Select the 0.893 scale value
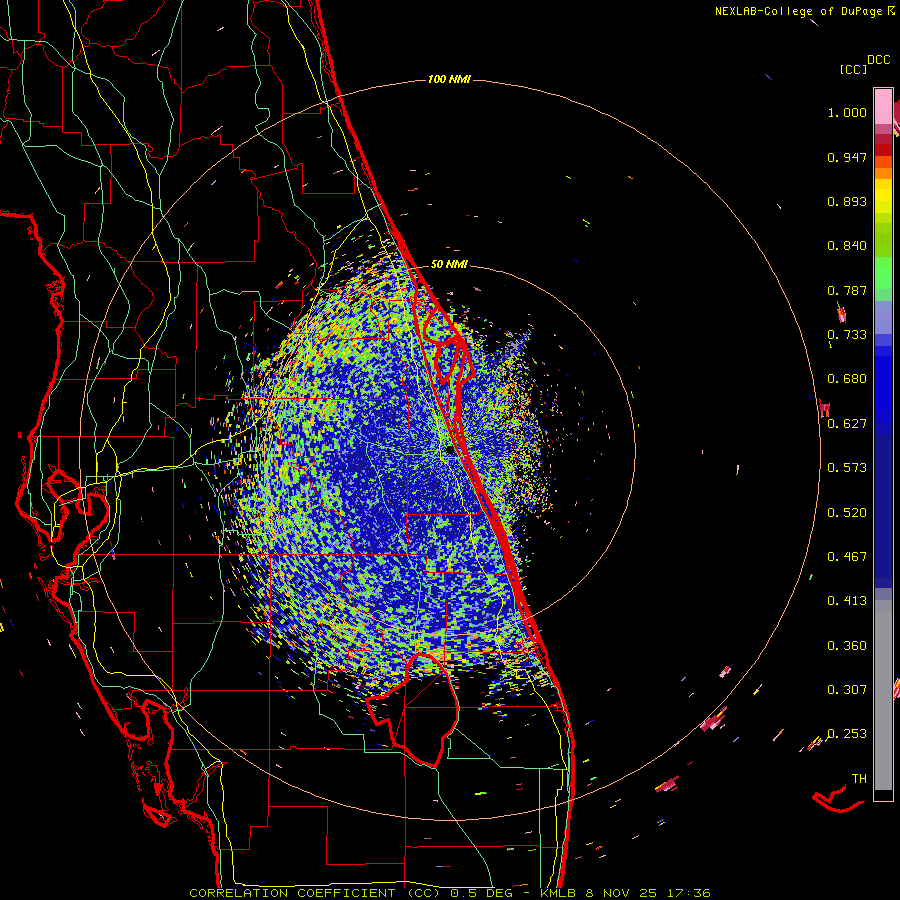Image resolution: width=900 pixels, height=900 pixels. click(x=847, y=201)
